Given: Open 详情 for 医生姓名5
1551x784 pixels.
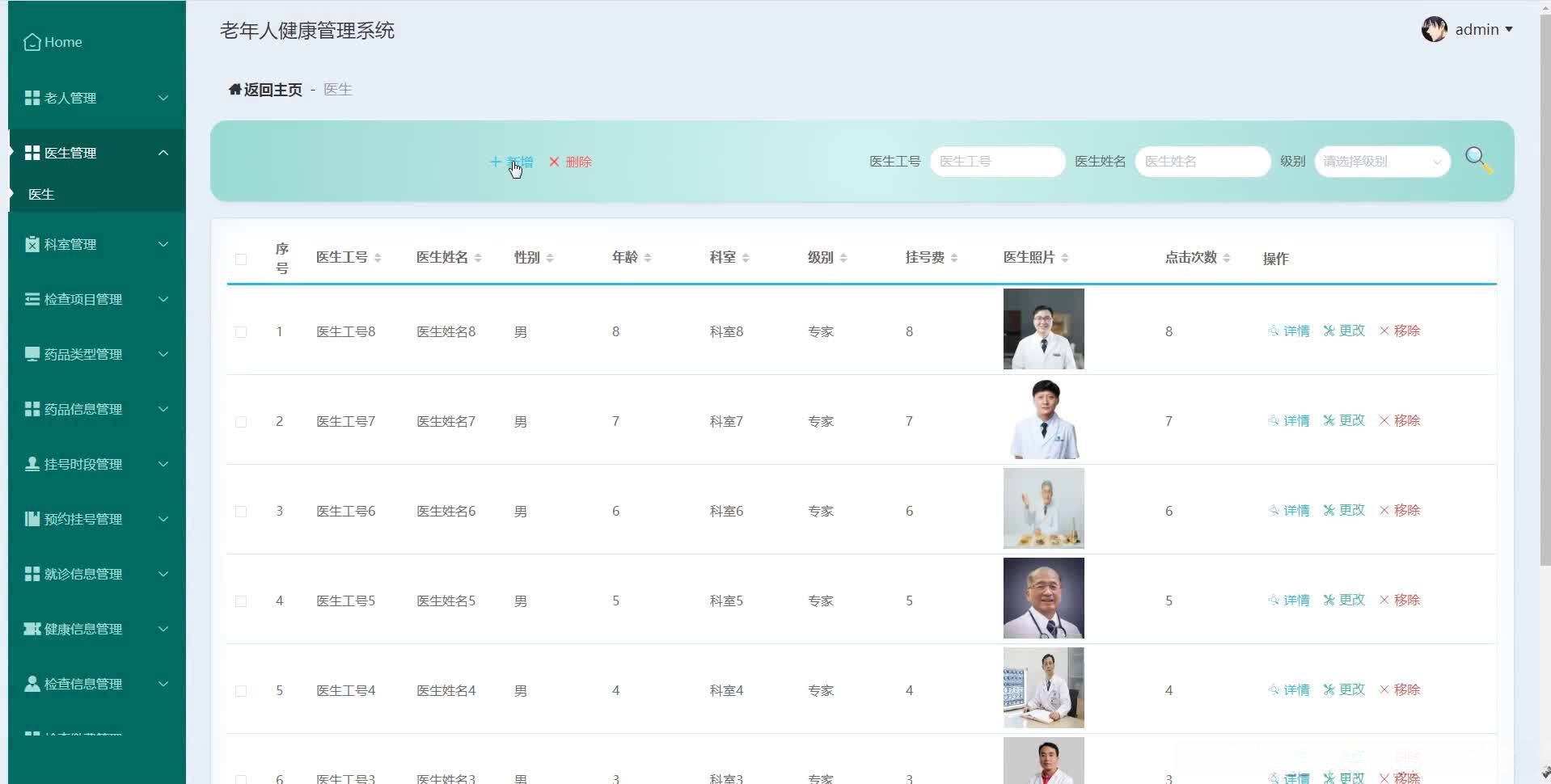Looking at the screenshot, I should 1289,600.
